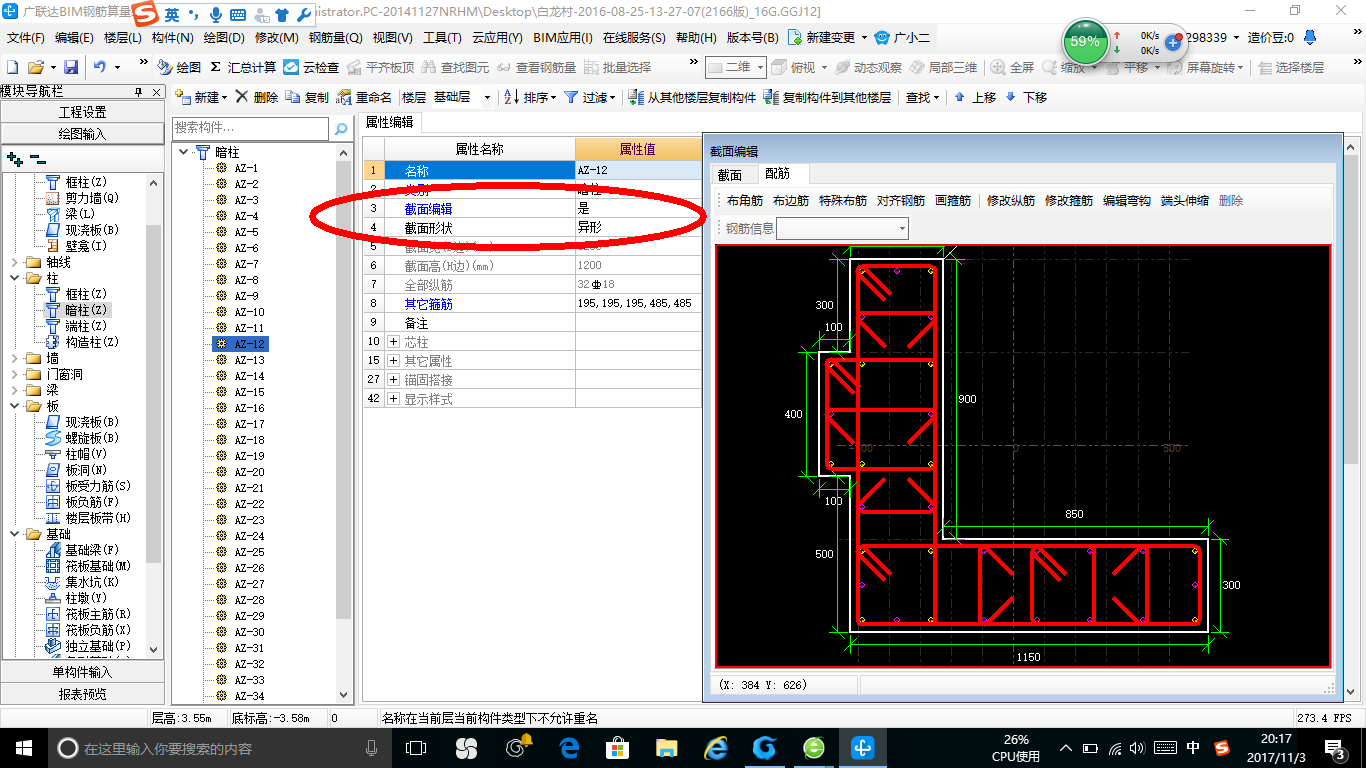Click 新建 new component button
The height and width of the screenshot is (768, 1366).
click(x=201, y=97)
